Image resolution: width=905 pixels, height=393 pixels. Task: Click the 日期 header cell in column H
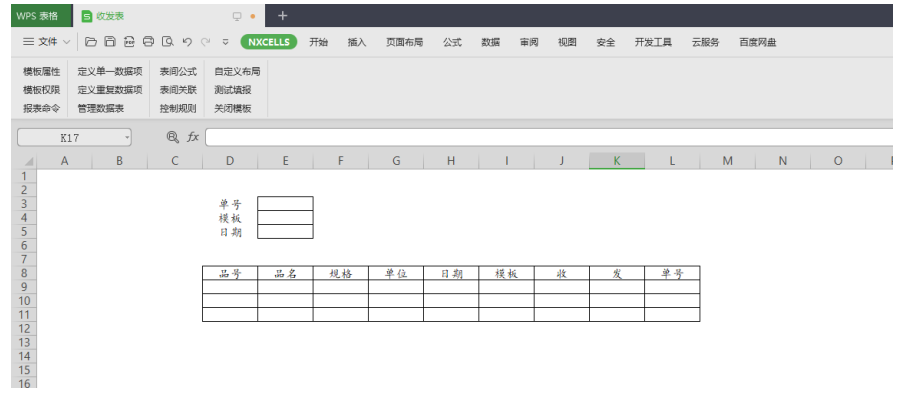[451, 273]
